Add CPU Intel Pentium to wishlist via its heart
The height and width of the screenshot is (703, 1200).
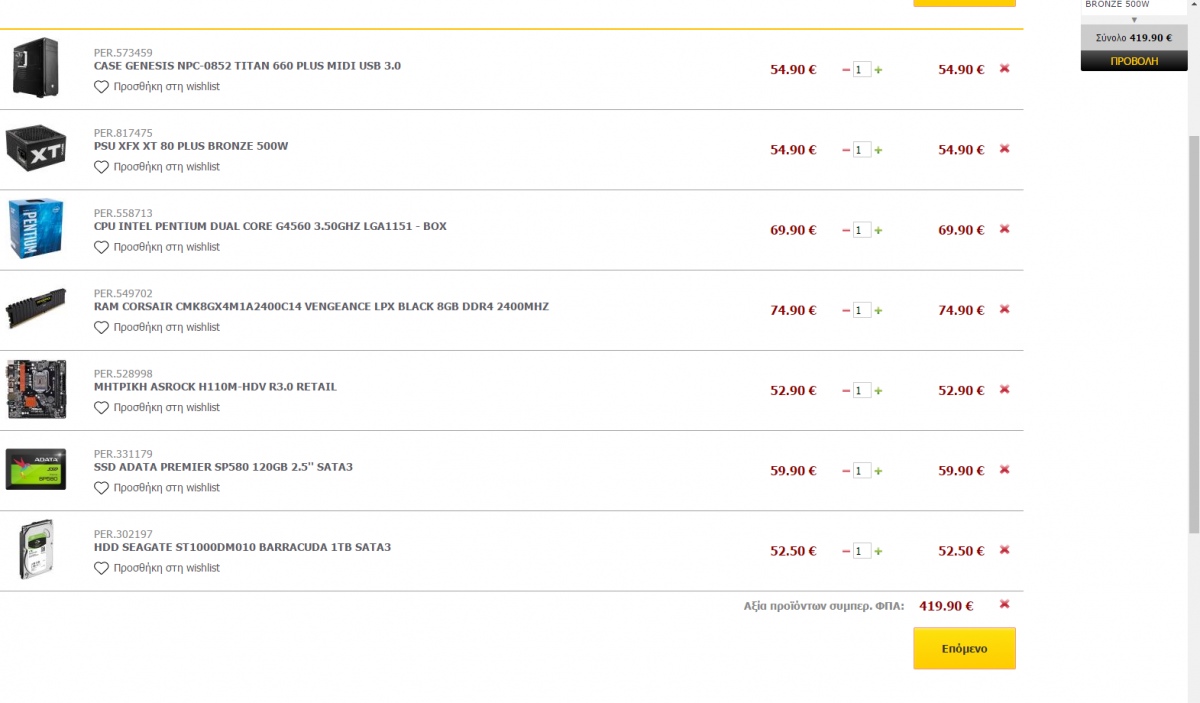click(x=101, y=247)
